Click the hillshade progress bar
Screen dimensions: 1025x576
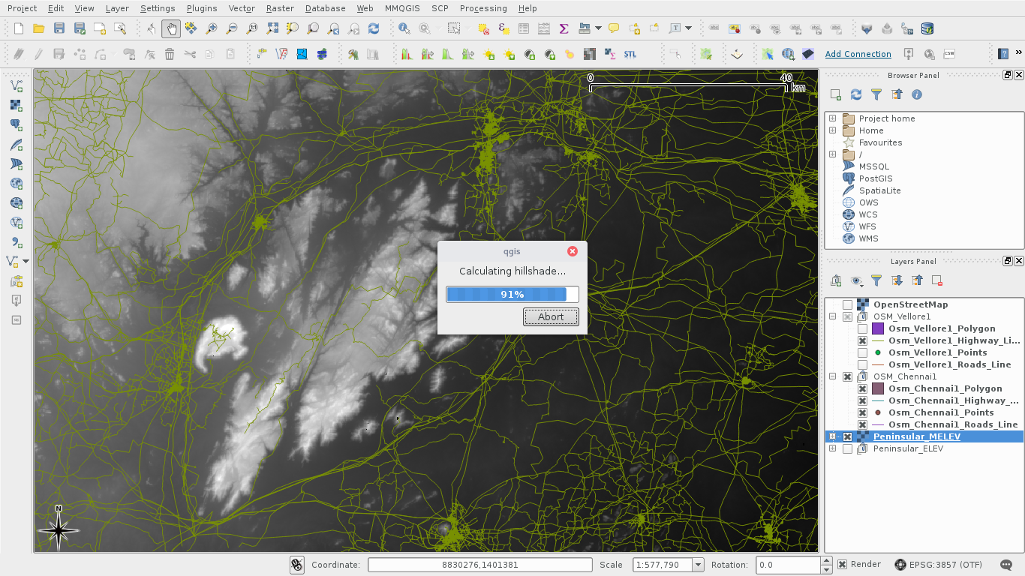click(x=512, y=294)
